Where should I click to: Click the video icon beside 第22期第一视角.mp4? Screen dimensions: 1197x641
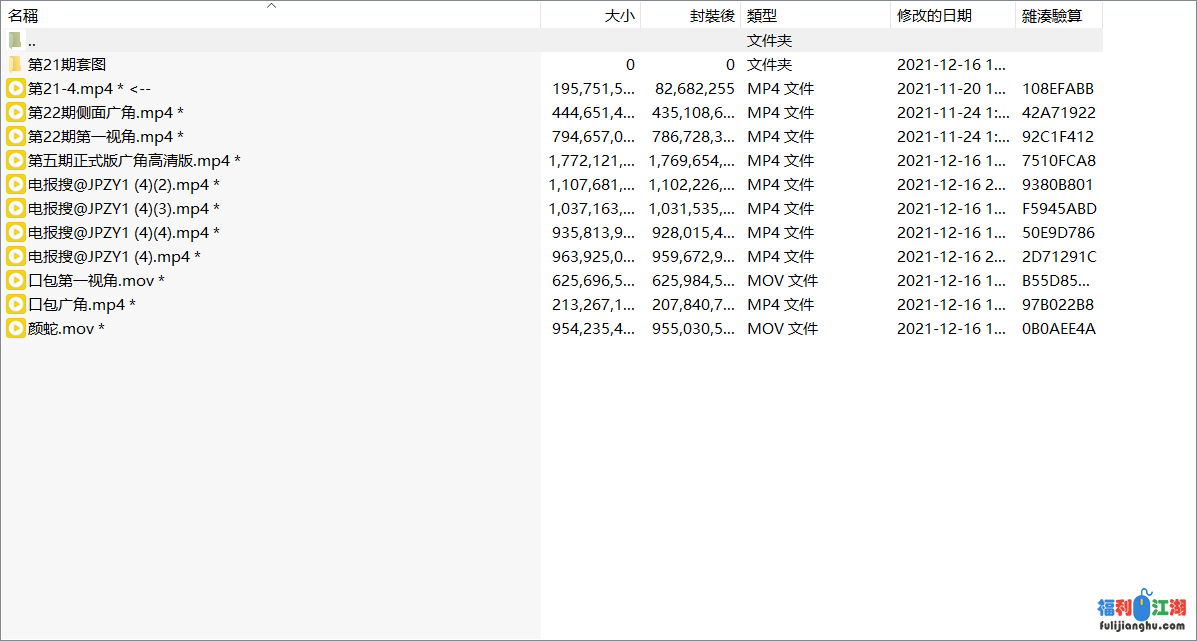(x=15, y=136)
